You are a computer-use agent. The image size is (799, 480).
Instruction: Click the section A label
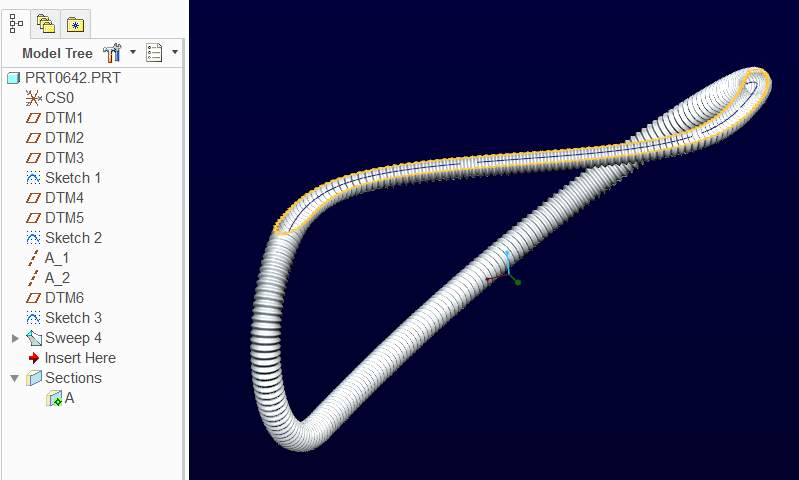pyautogui.click(x=69, y=398)
